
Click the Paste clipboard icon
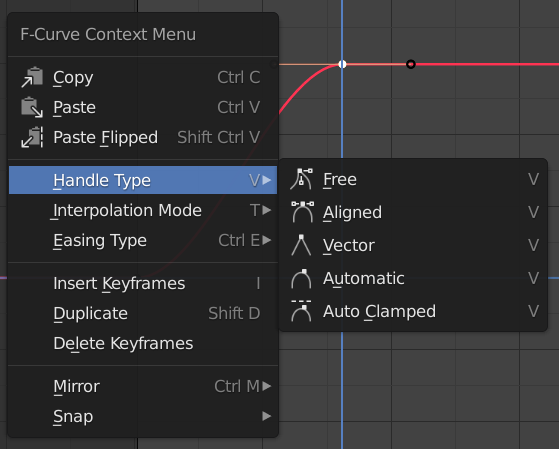(32, 107)
